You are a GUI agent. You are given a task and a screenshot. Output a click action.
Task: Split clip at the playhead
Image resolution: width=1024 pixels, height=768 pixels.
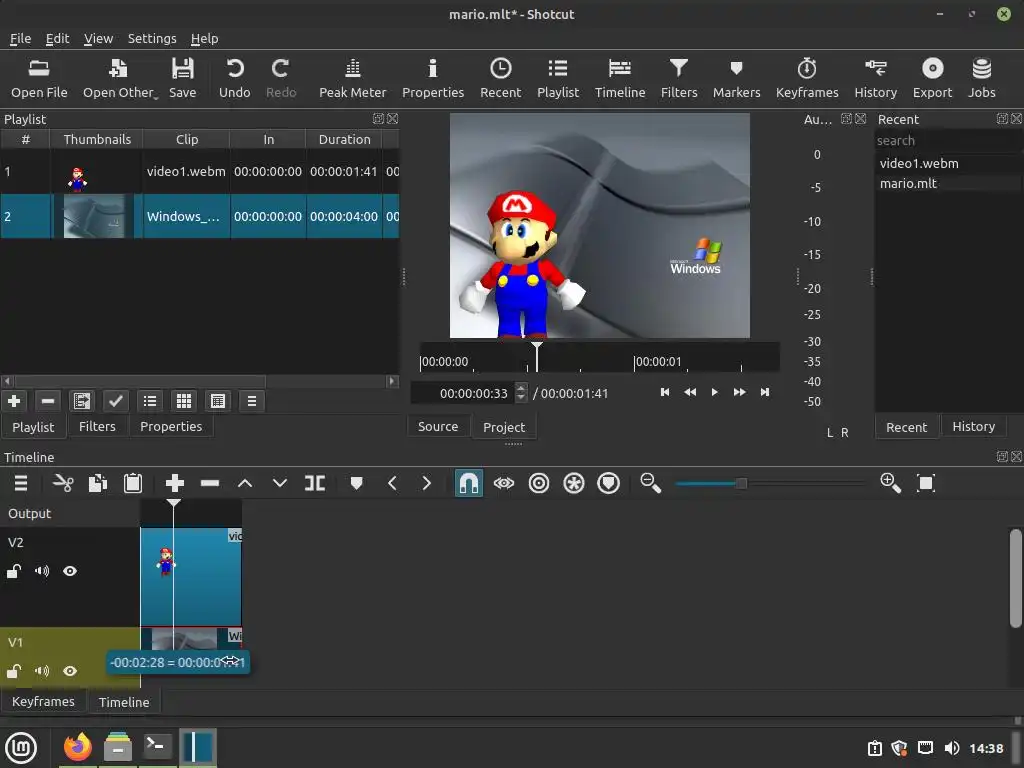315,483
